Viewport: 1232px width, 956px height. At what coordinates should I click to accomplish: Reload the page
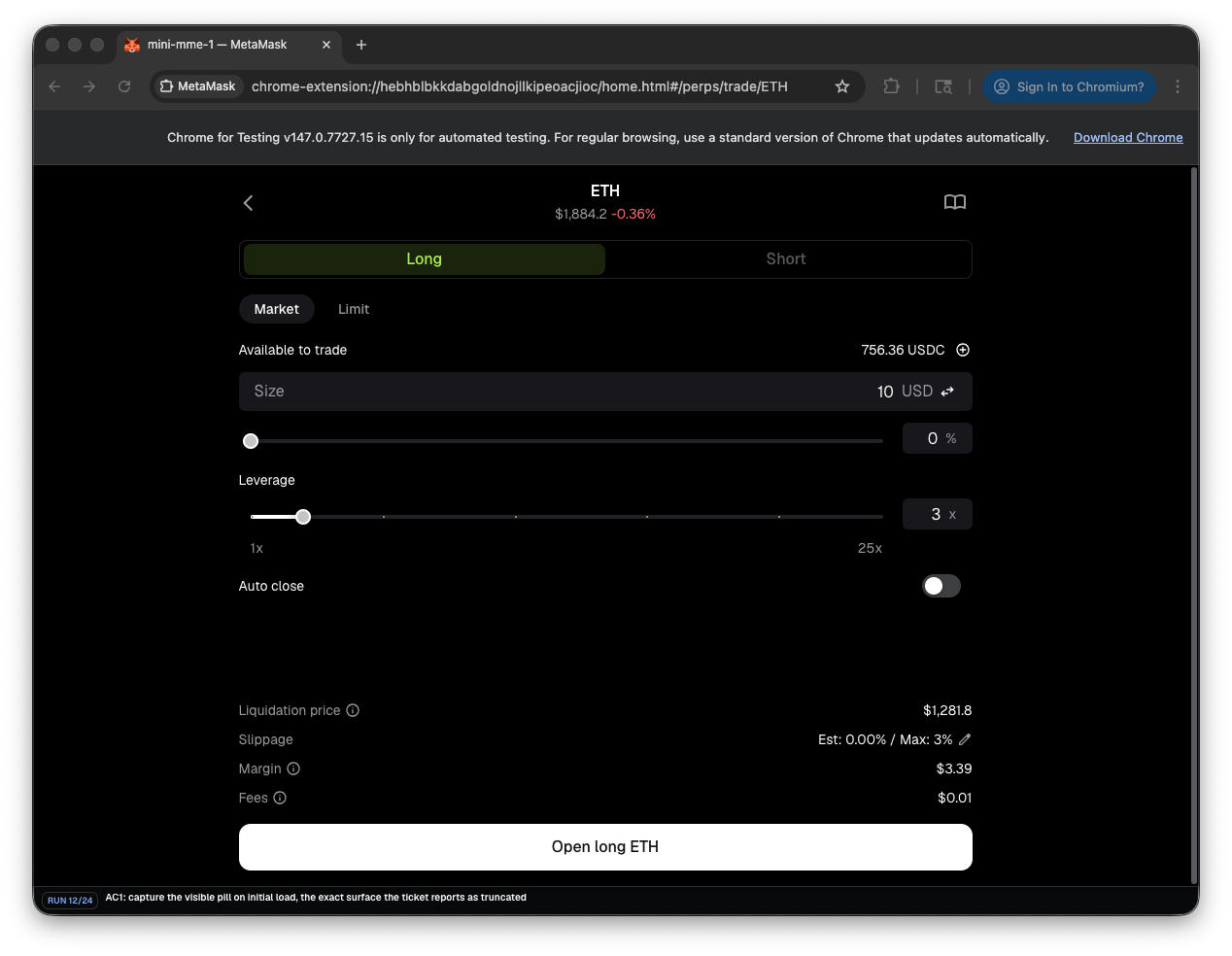(124, 86)
